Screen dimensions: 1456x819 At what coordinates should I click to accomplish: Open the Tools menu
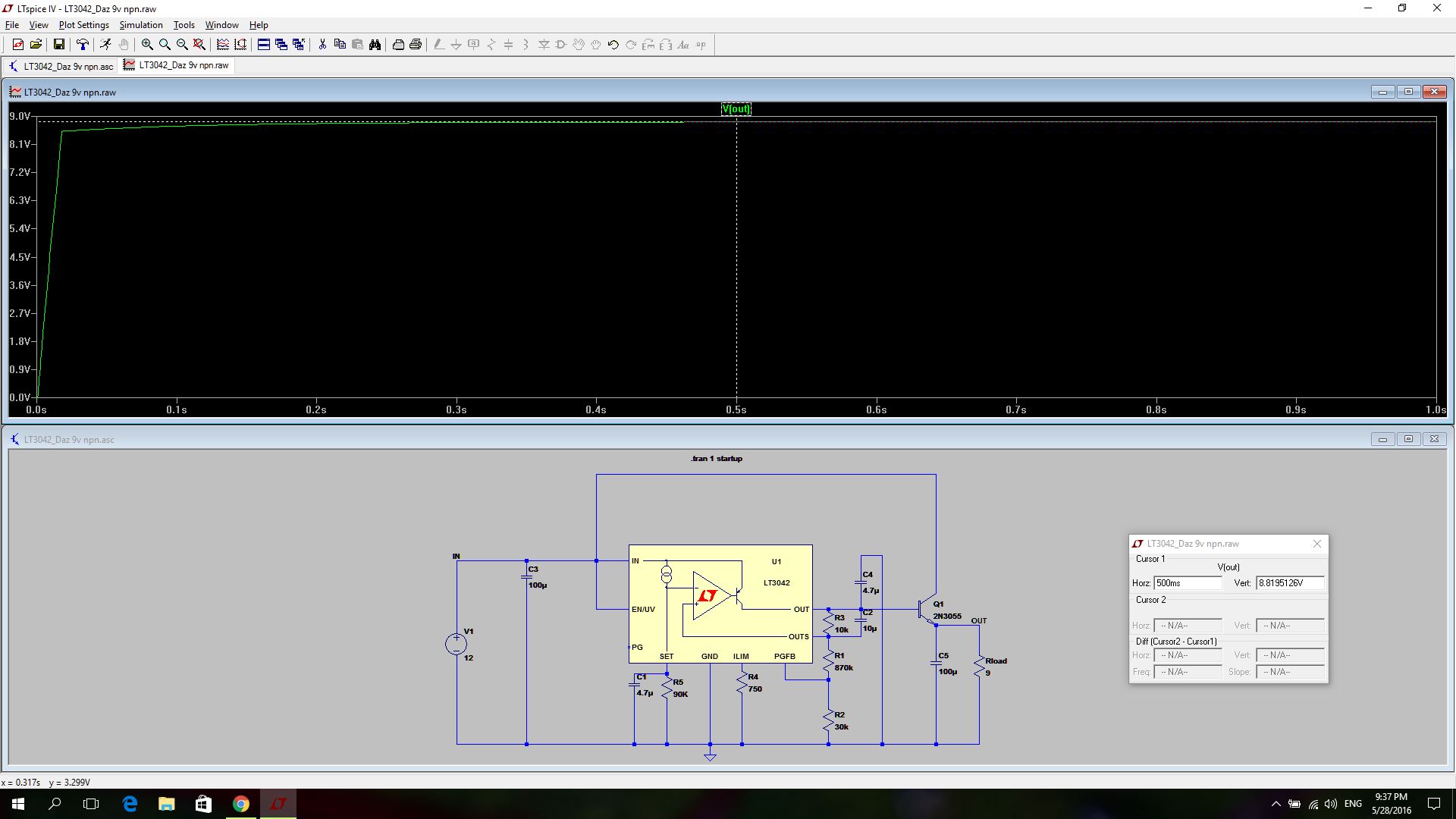point(184,25)
